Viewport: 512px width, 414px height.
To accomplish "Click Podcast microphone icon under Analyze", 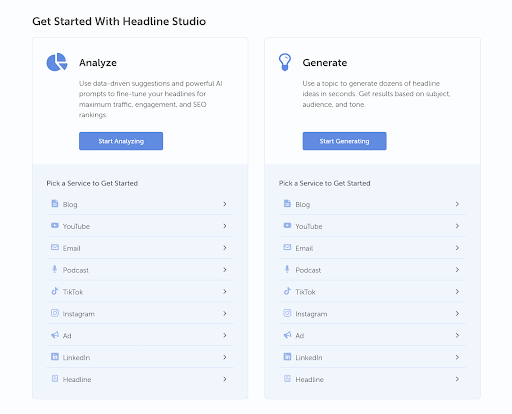I will point(55,269).
